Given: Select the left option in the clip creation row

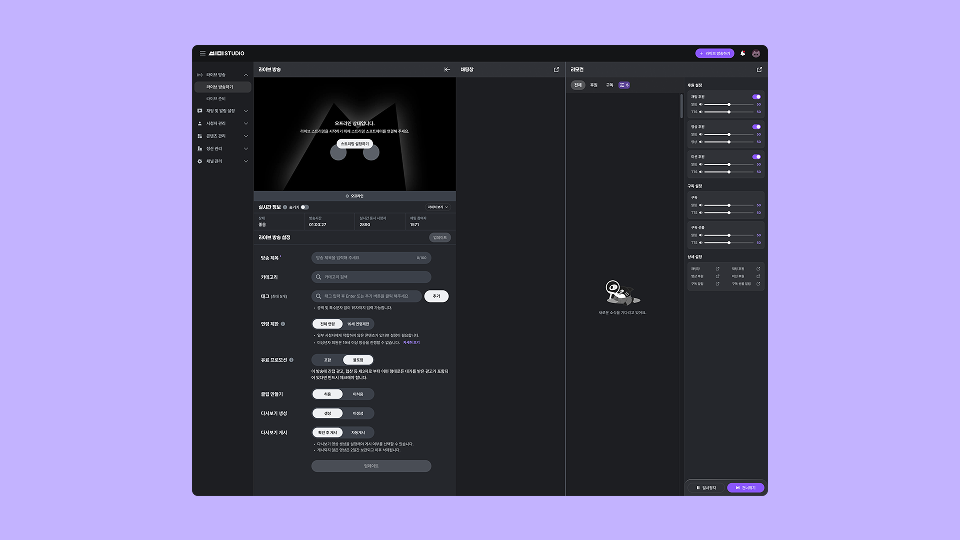Looking at the screenshot, I should click(328, 394).
